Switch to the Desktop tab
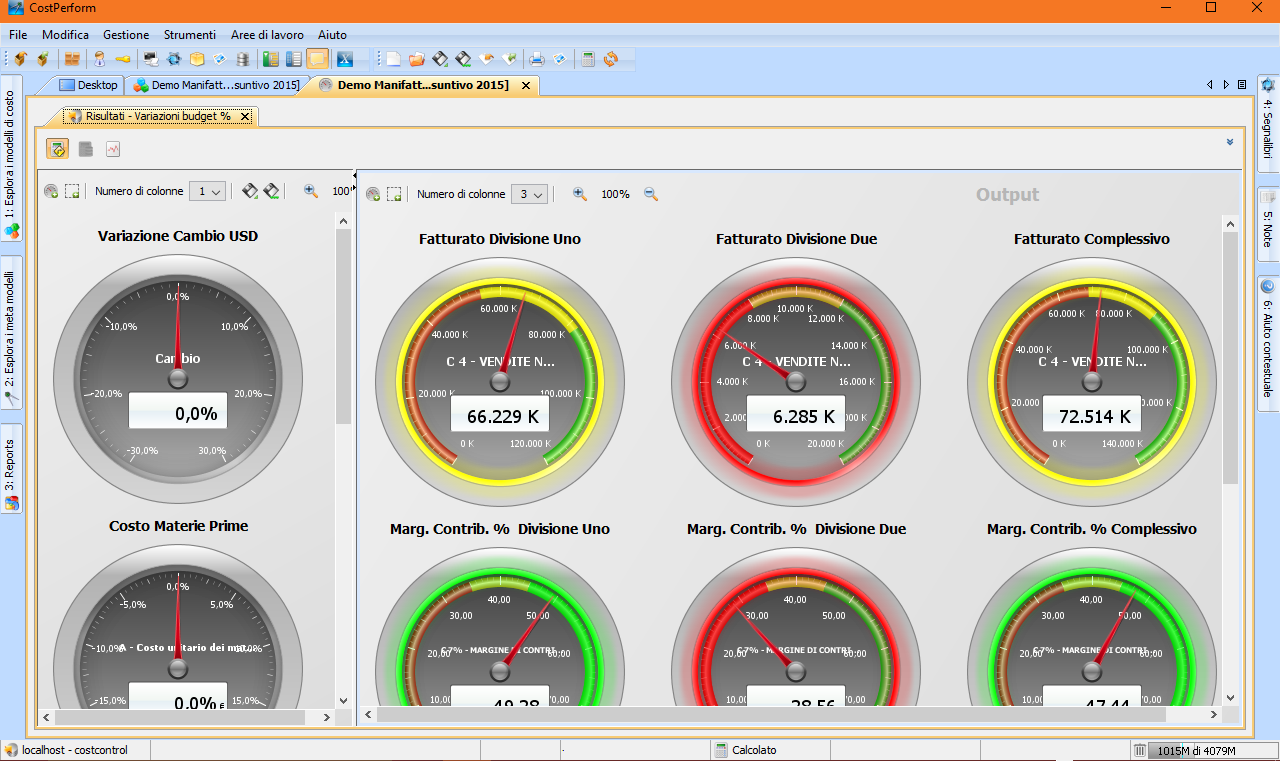Image resolution: width=1280 pixels, height=761 pixels. click(x=88, y=85)
